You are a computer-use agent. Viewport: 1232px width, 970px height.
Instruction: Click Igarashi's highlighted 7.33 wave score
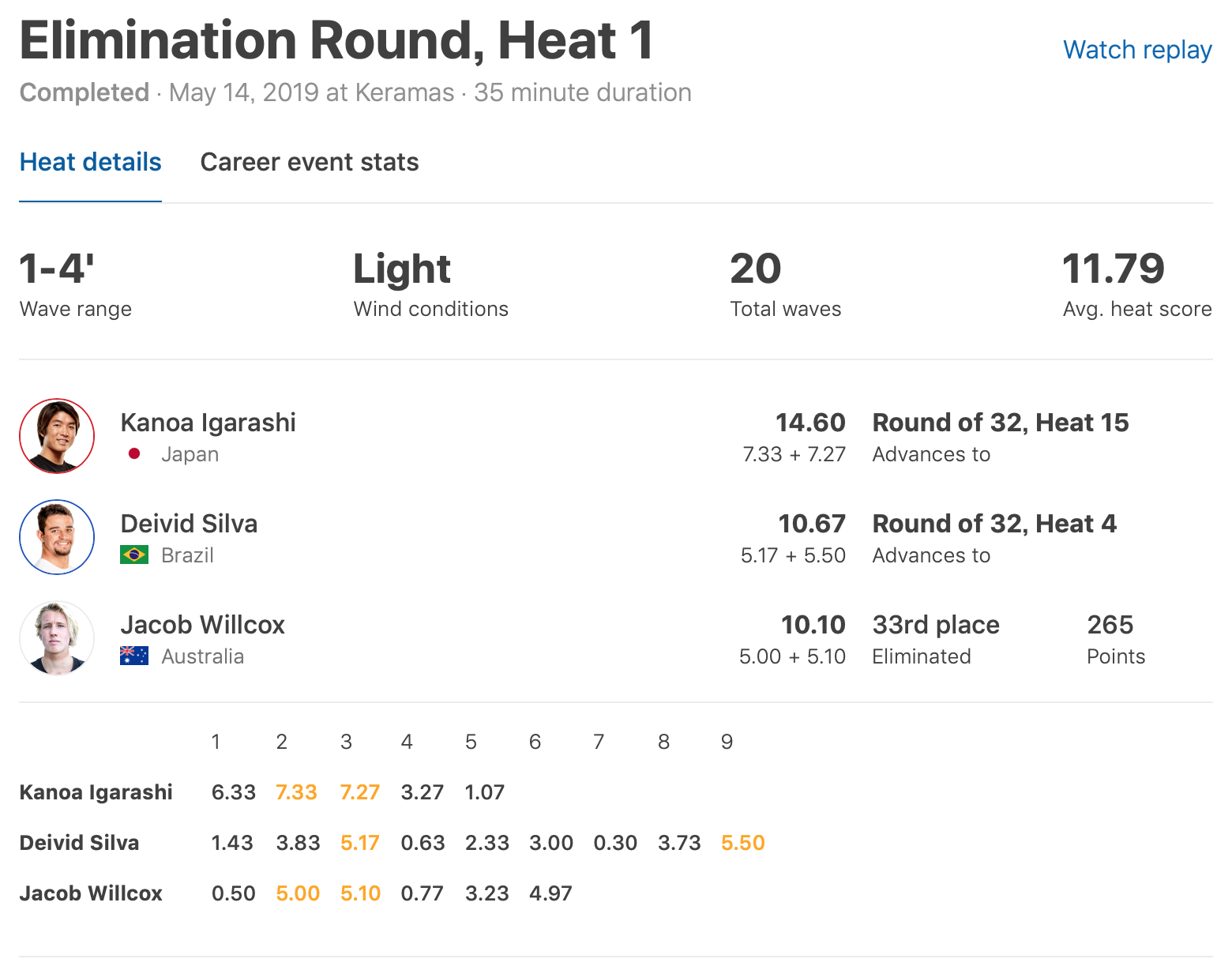pyautogui.click(x=296, y=792)
